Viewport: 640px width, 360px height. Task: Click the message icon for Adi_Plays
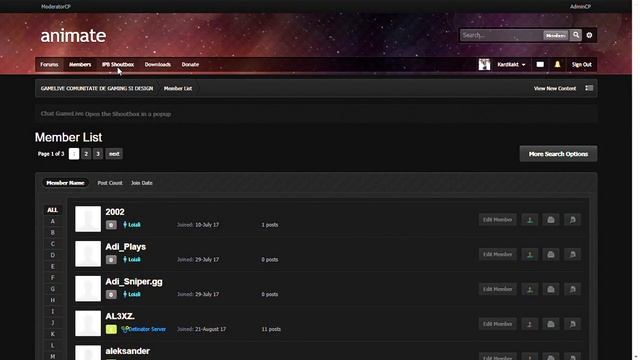pyautogui.click(x=551, y=254)
